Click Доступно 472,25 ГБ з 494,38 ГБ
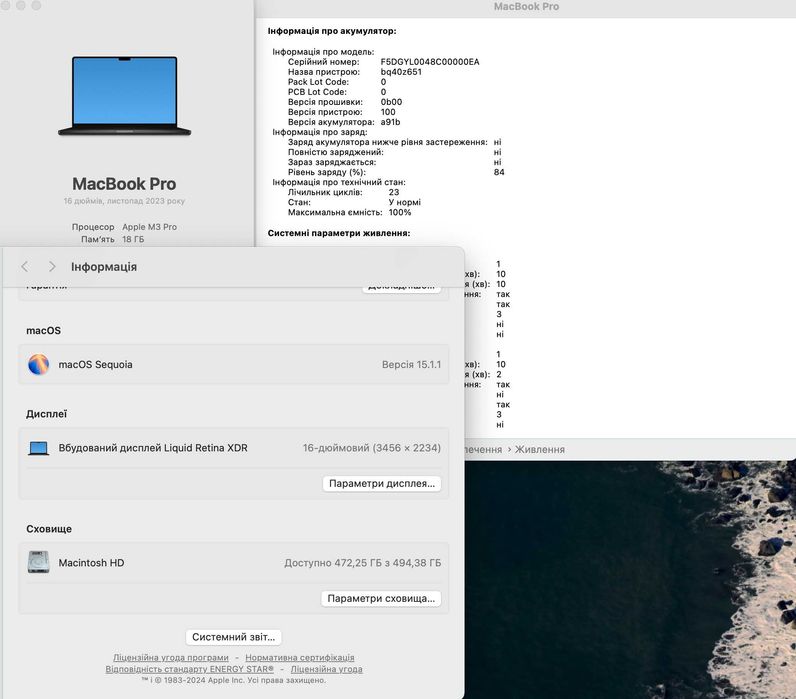This screenshot has width=796, height=699. [362, 563]
